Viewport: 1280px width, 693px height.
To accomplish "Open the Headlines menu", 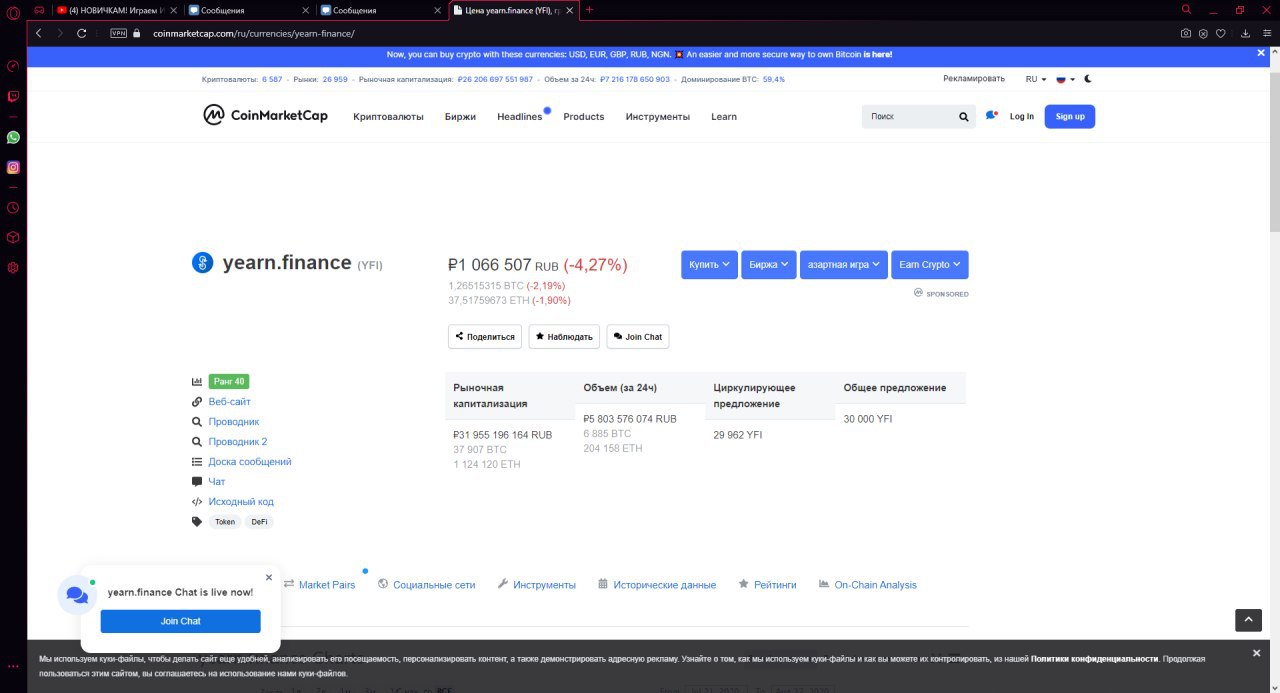I will click(x=520, y=117).
